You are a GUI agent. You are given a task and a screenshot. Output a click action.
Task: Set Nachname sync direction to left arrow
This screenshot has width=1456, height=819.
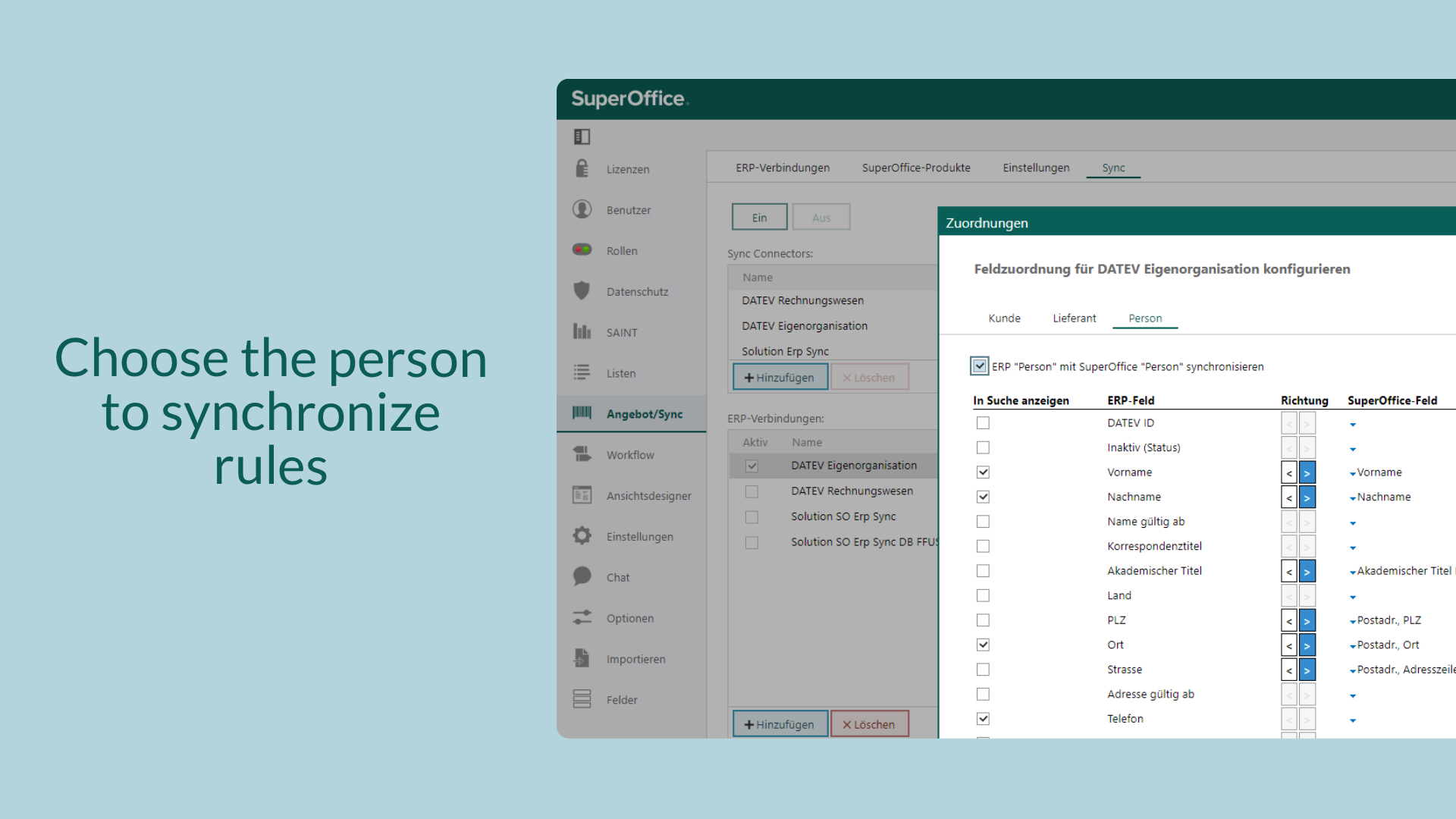click(1289, 497)
